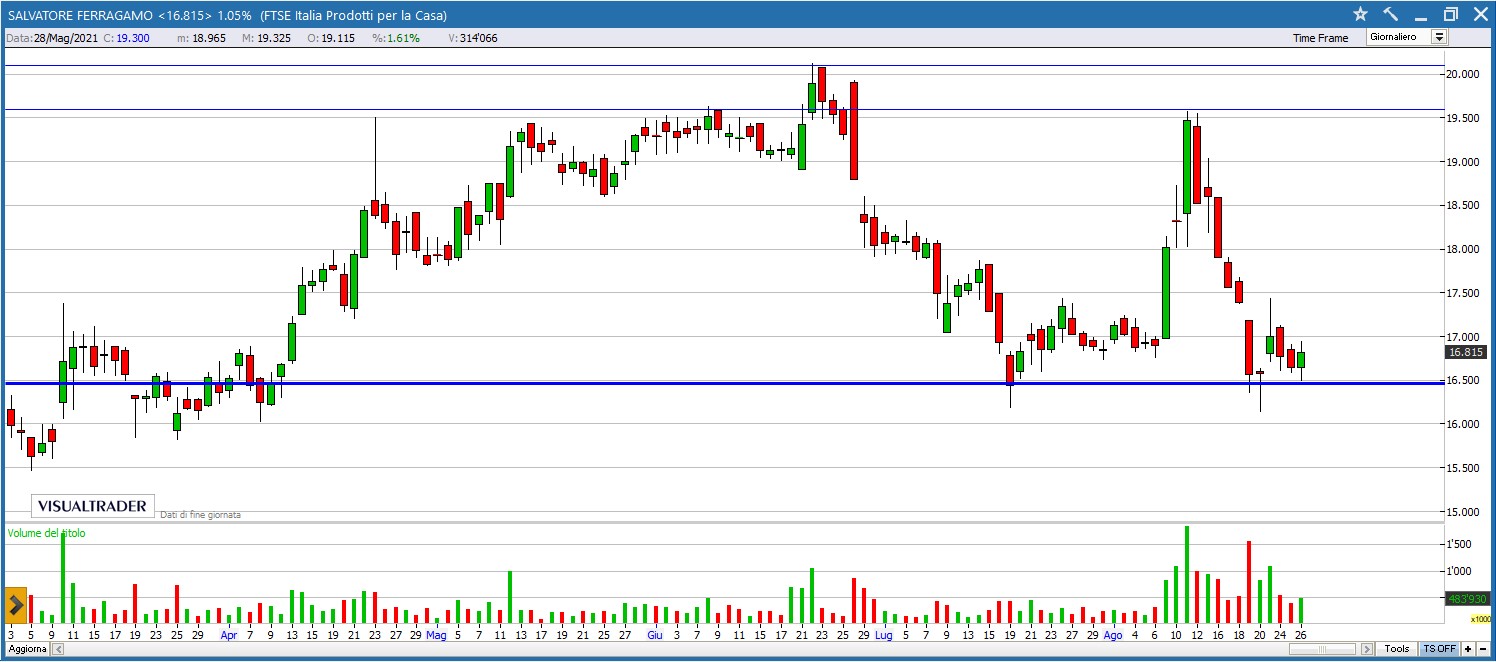Restore the chart window size
The width and height of the screenshot is (1496, 662).
coord(1451,14)
